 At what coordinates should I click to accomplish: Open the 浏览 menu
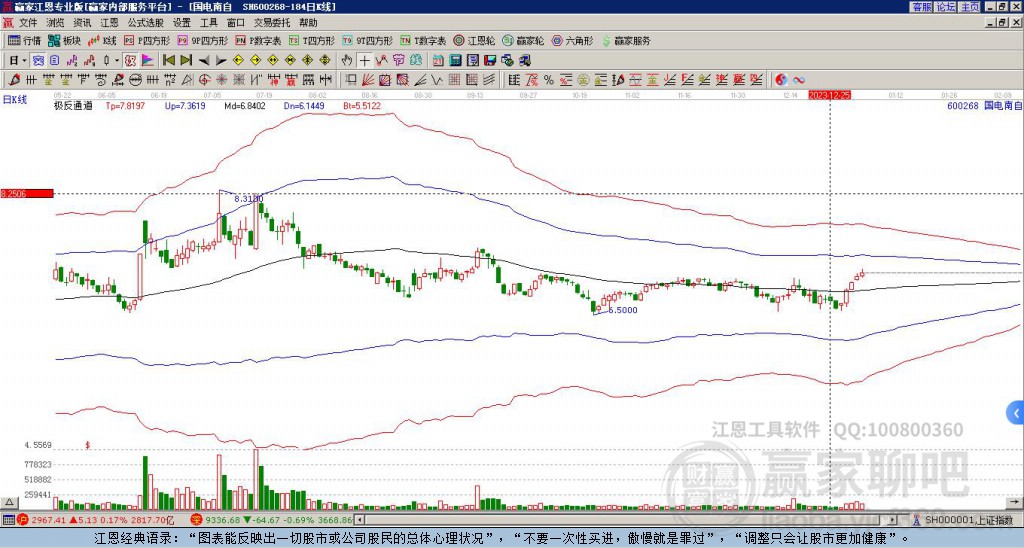pyautogui.click(x=56, y=23)
